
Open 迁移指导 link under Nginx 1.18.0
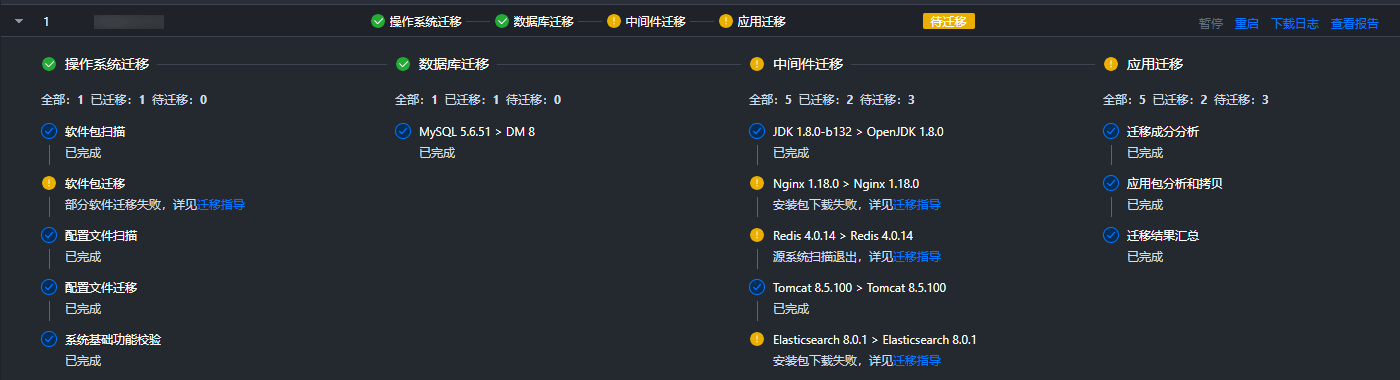coord(917,205)
